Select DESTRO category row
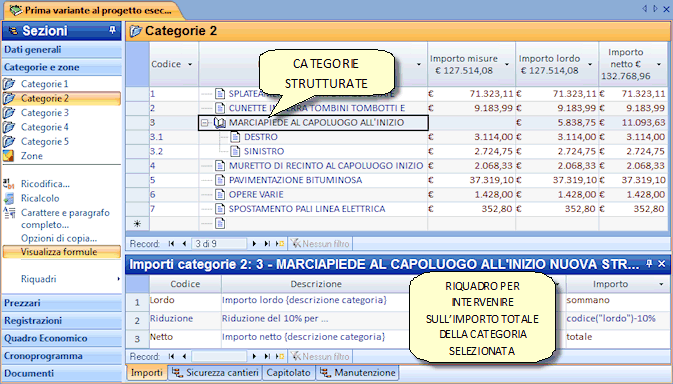The height and width of the screenshot is (384, 673). 261,137
